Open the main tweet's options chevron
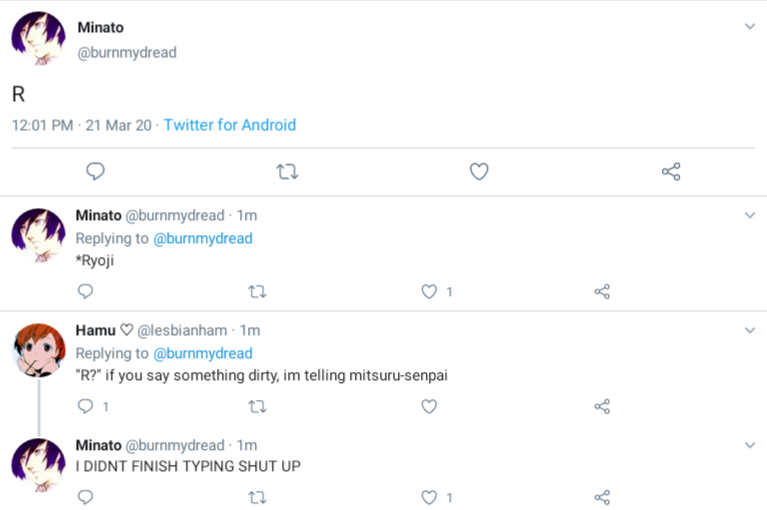 click(750, 27)
